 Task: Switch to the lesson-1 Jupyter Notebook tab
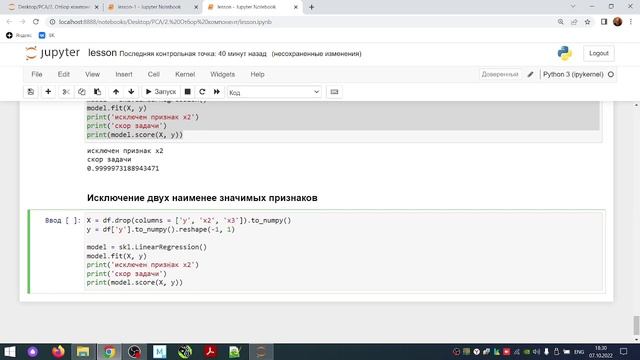pyautogui.click(x=149, y=7)
